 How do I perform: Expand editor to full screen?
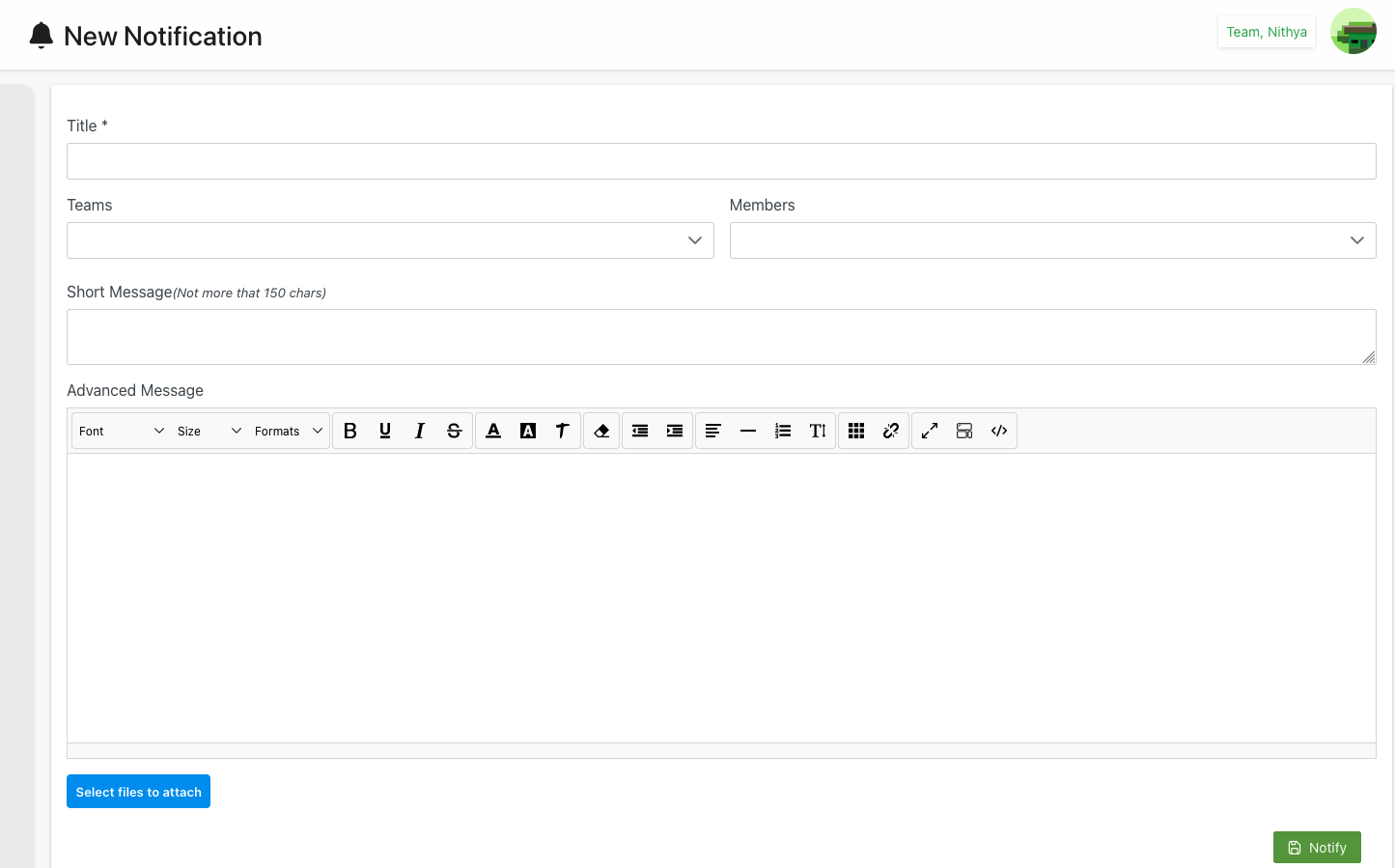[930, 431]
